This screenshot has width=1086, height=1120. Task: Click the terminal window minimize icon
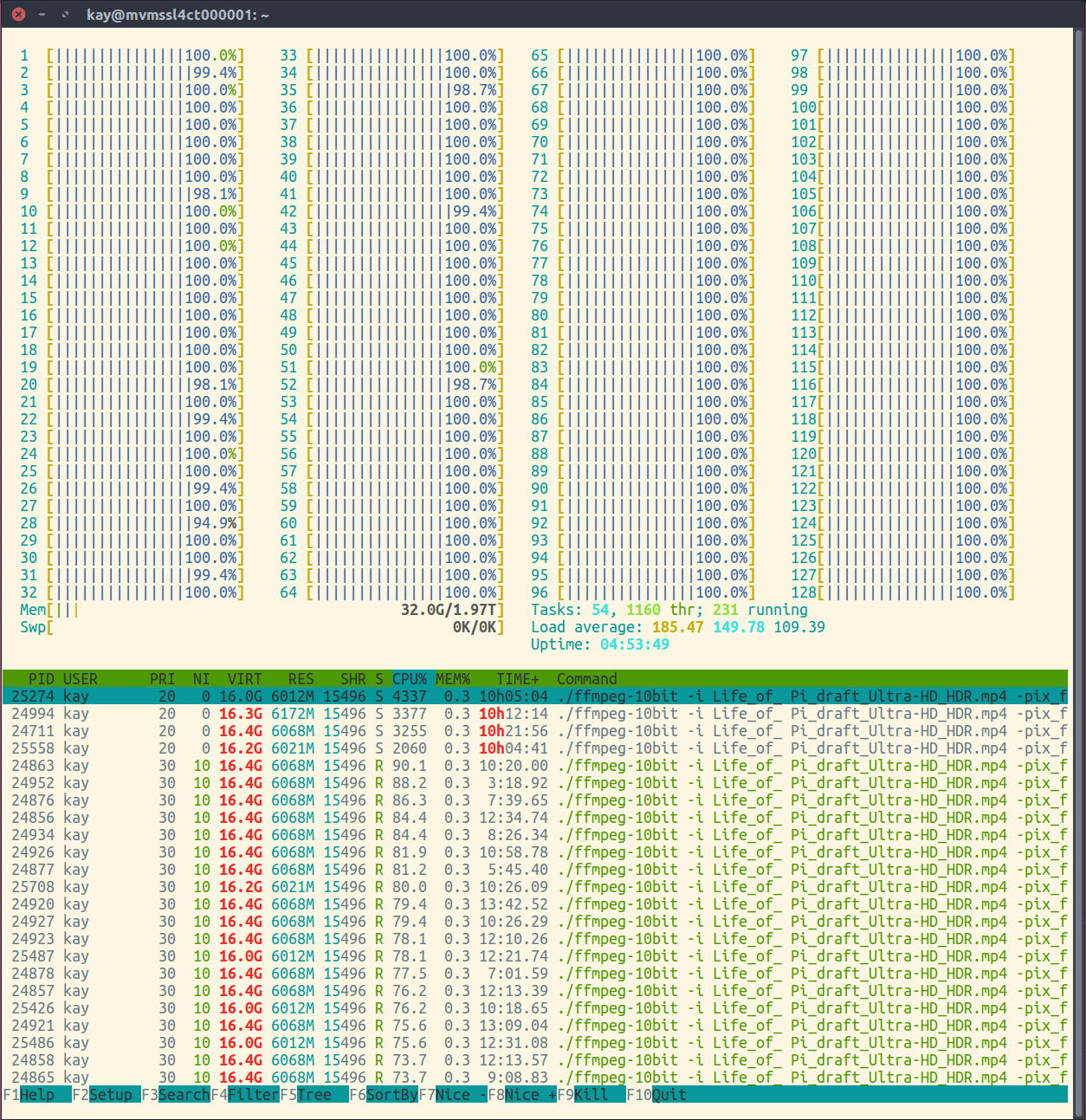click(40, 14)
